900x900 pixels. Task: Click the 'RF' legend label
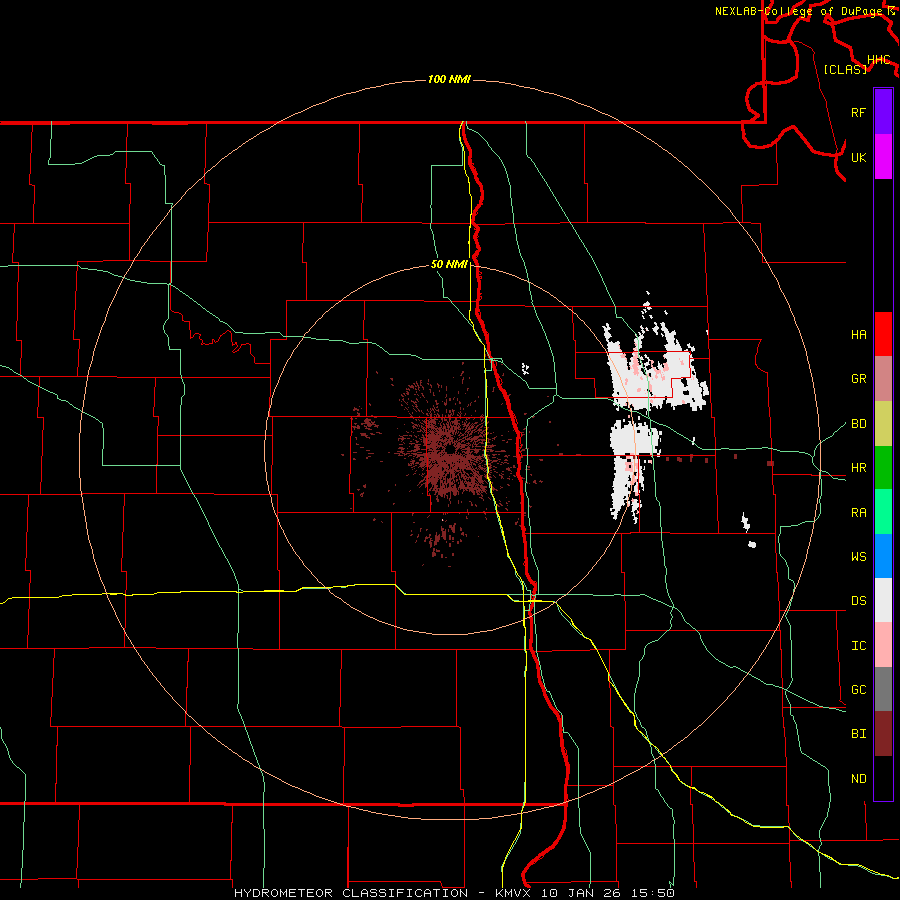pos(858,112)
